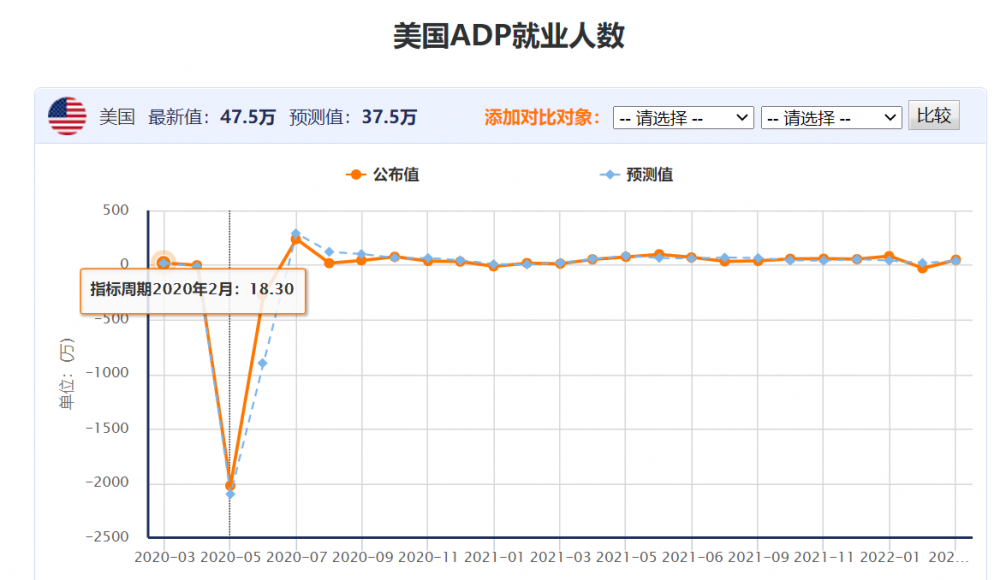Screen dimensions: 1000x580
Task: Click the 比较 button
Action: coord(934,115)
